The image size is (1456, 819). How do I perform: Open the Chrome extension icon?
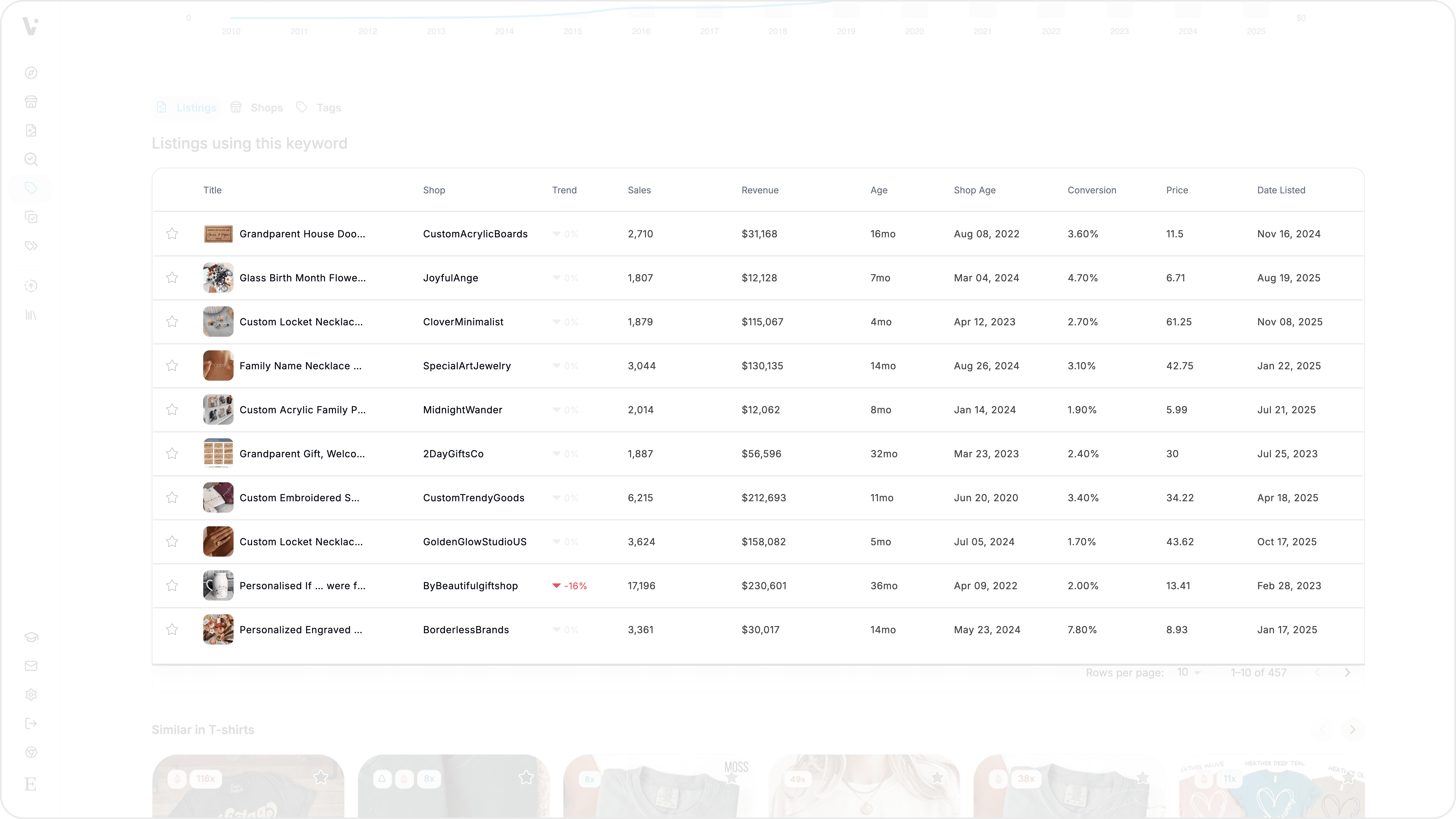pos(31,752)
